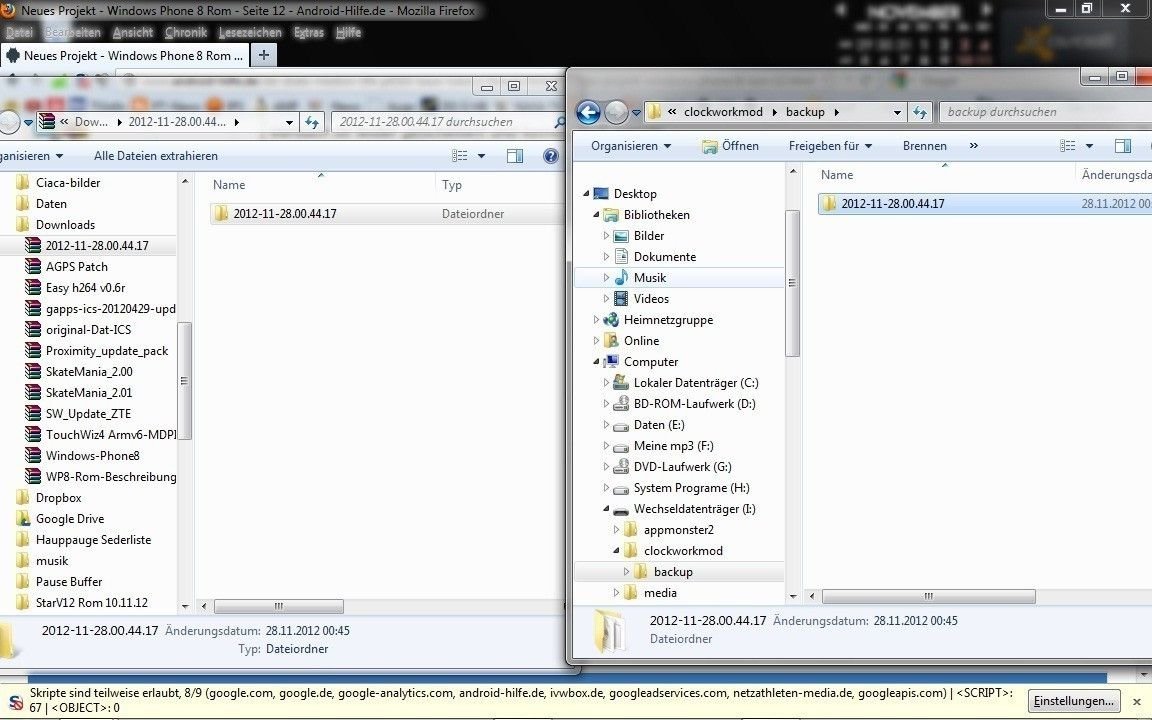Collapse the Bibliotheken tree node
The width and height of the screenshot is (1152, 720).
point(596,215)
